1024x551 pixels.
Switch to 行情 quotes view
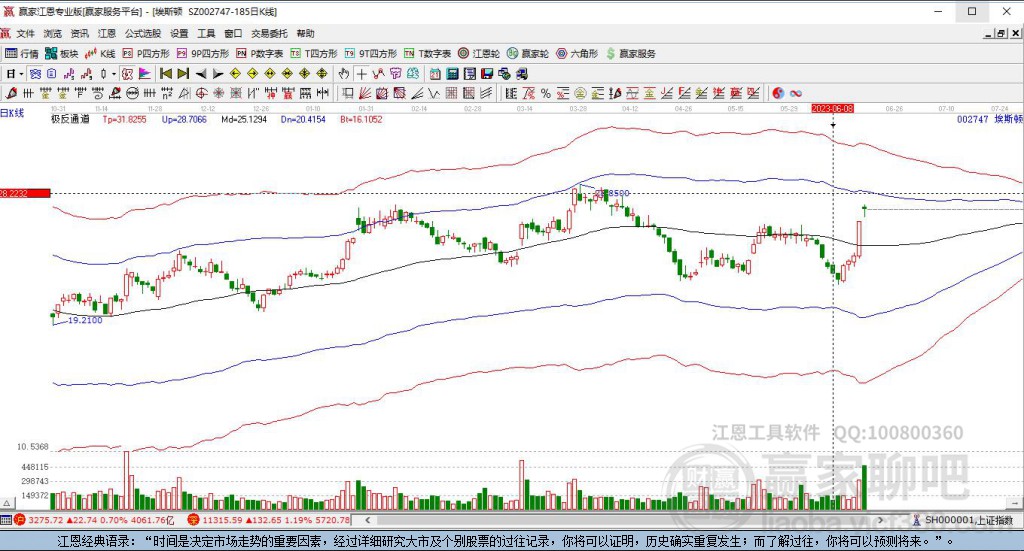pyautogui.click(x=22, y=54)
